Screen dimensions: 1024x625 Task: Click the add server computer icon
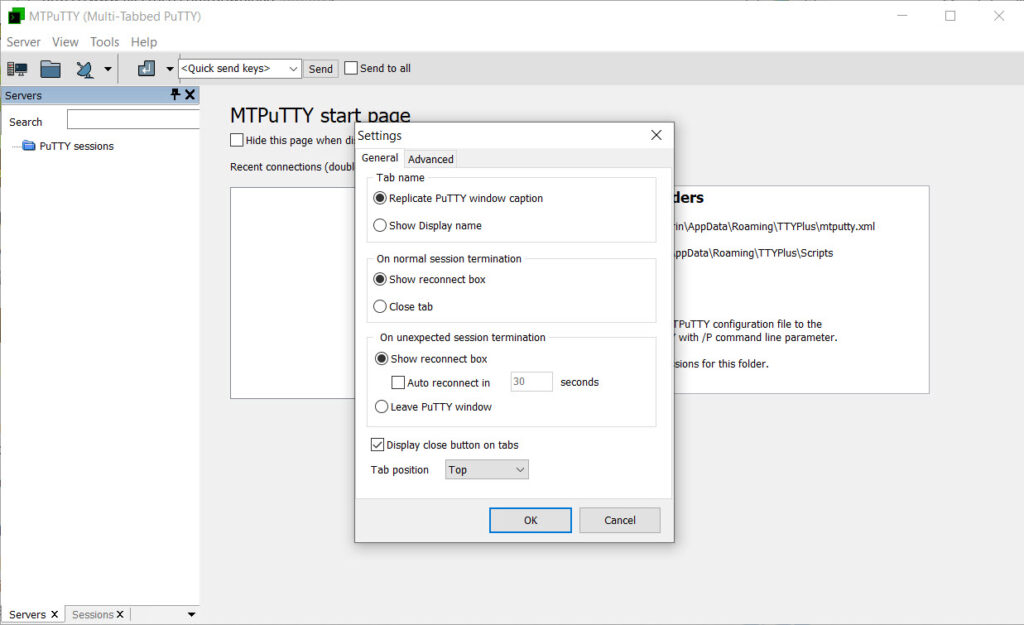(x=17, y=69)
